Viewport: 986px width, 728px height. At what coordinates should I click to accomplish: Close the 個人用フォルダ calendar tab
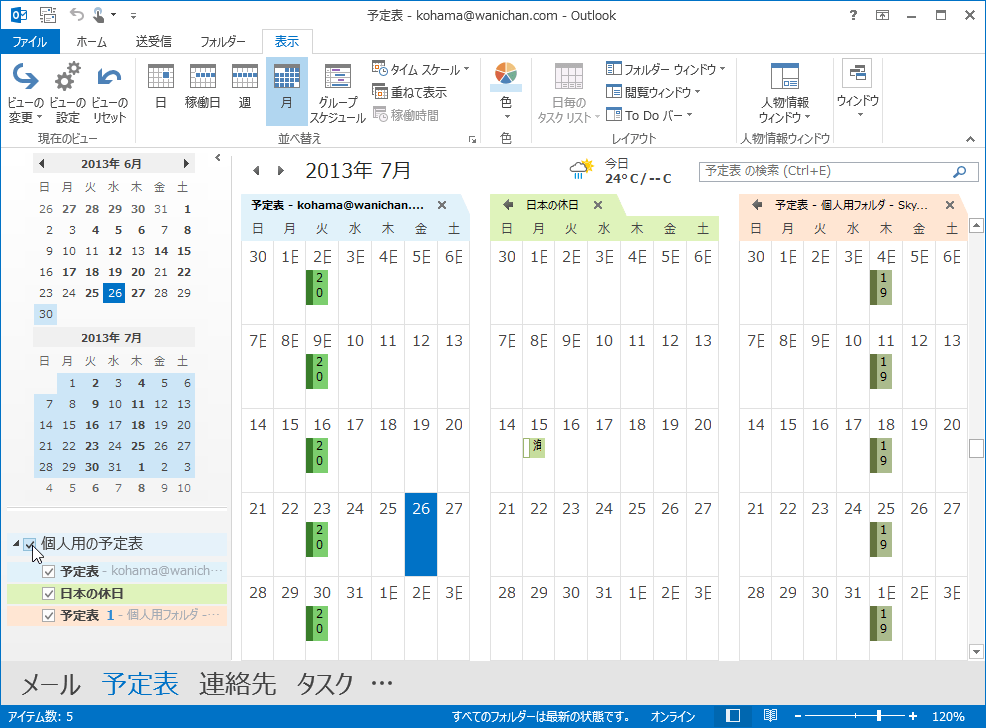[950, 205]
